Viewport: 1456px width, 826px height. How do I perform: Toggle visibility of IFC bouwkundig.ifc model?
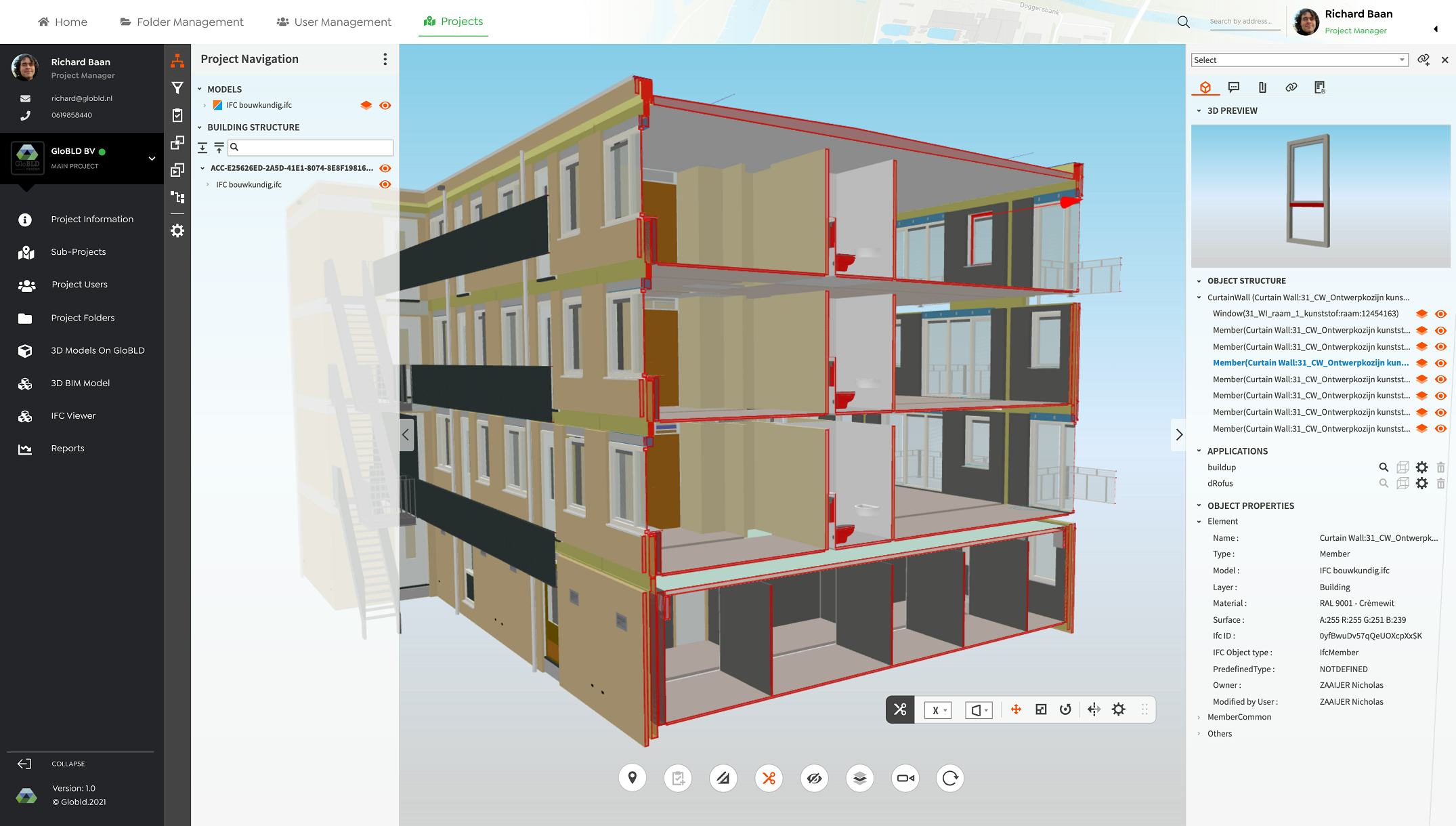point(385,105)
